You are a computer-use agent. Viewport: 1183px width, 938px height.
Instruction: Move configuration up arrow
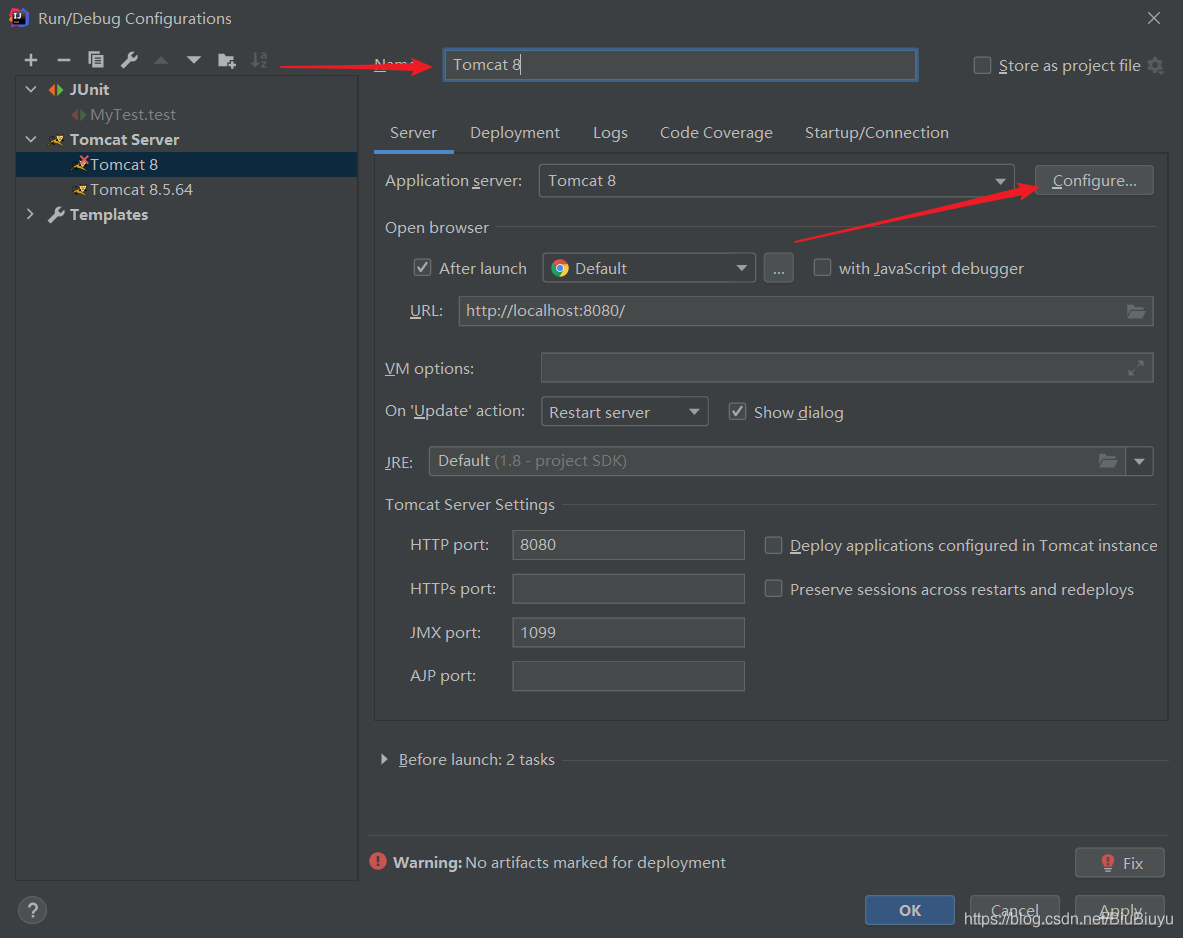pos(161,60)
